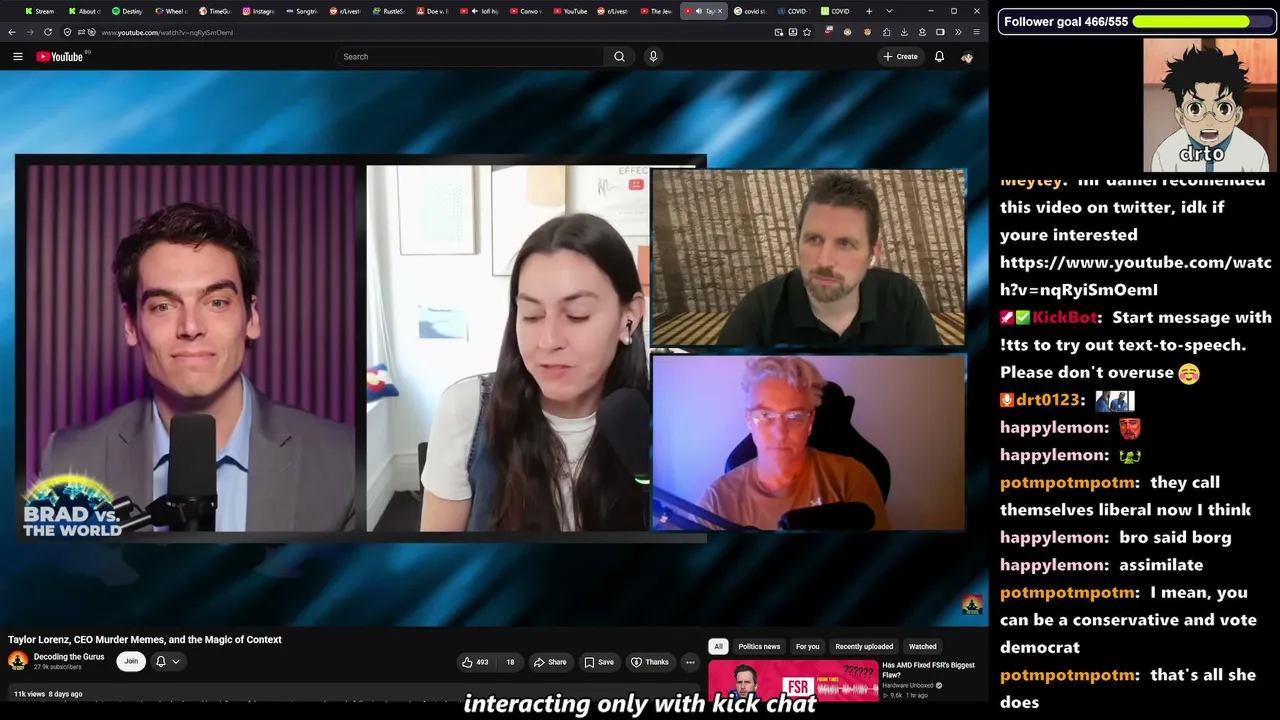Select the Recently uploaded filter chip
The width and height of the screenshot is (1280, 720).
(864, 647)
